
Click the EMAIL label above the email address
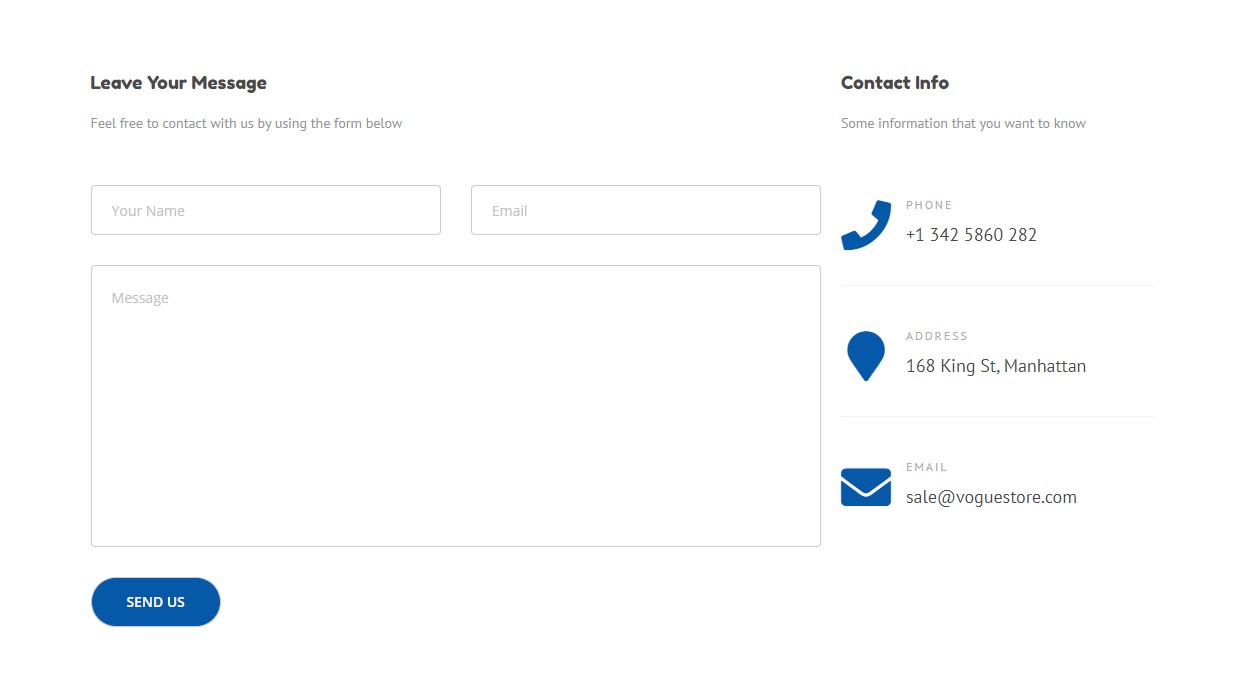coord(927,467)
